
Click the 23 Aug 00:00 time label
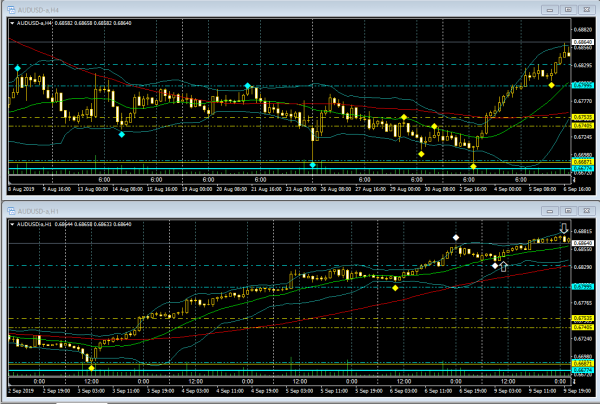301,189
